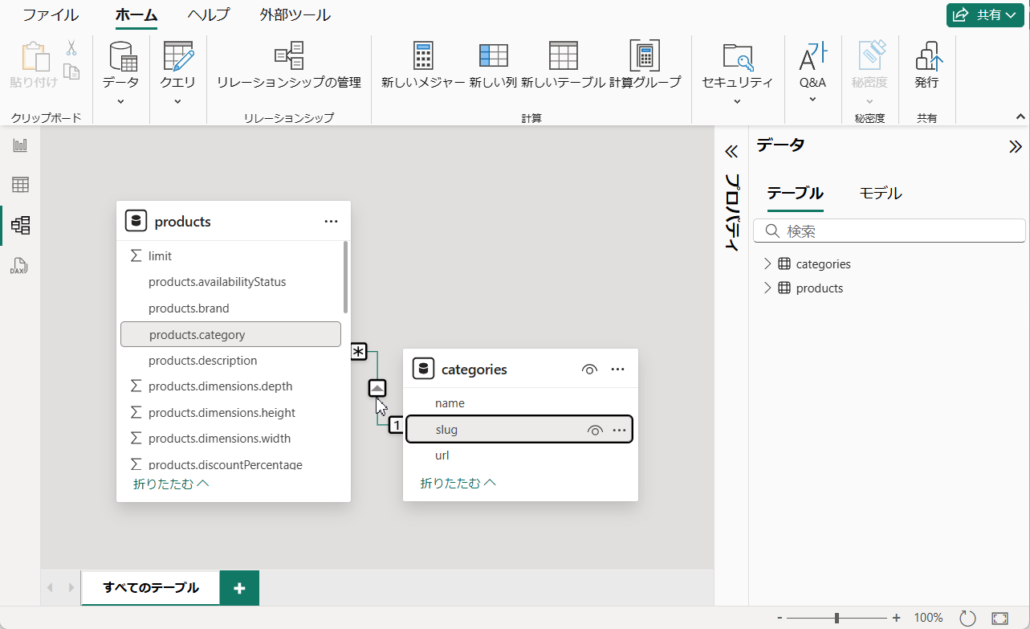Collapse the products table card
The height and width of the screenshot is (629, 1030).
point(171,484)
